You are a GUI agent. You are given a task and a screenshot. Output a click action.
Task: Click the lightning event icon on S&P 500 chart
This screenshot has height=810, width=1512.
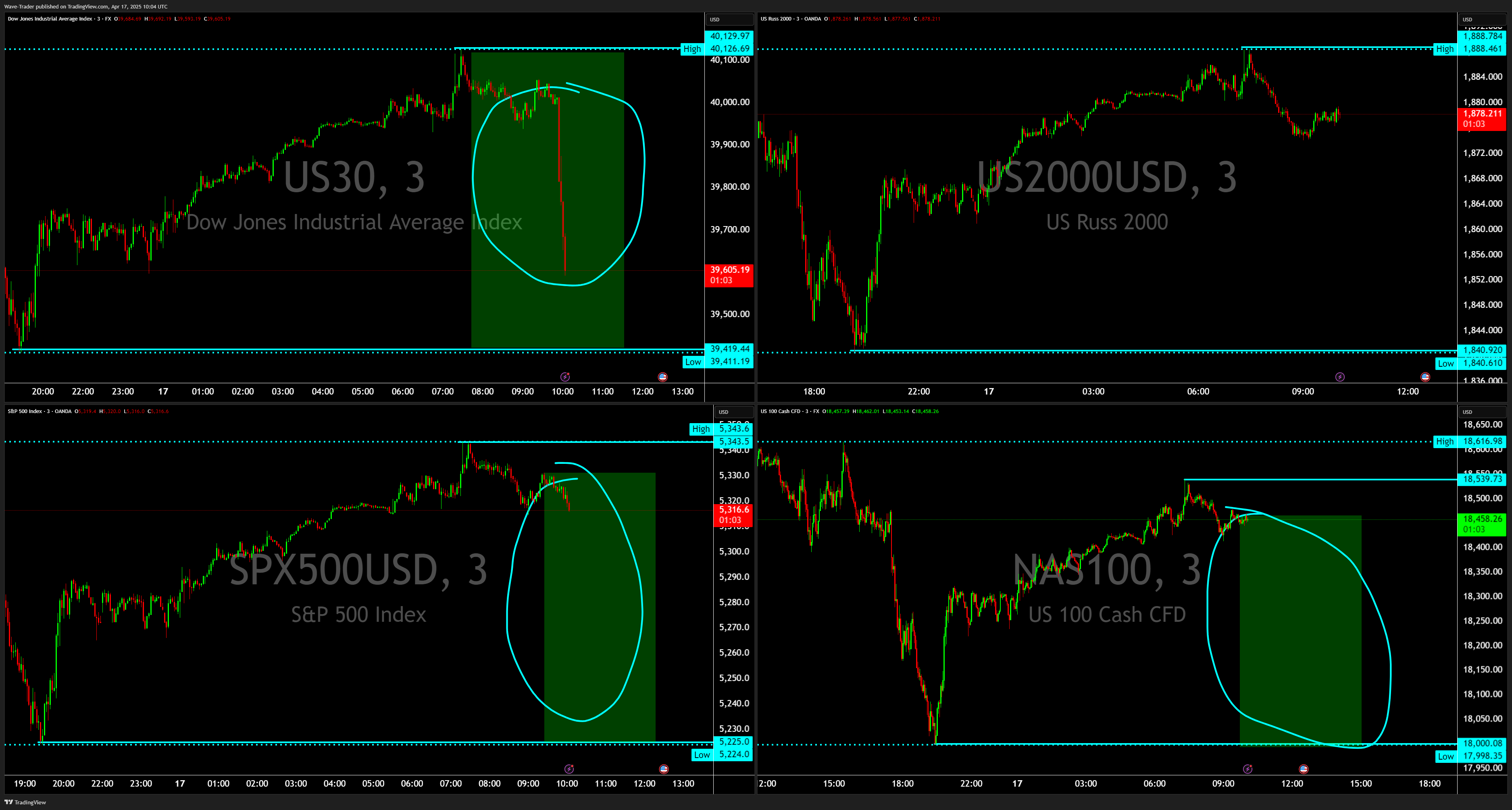569,768
